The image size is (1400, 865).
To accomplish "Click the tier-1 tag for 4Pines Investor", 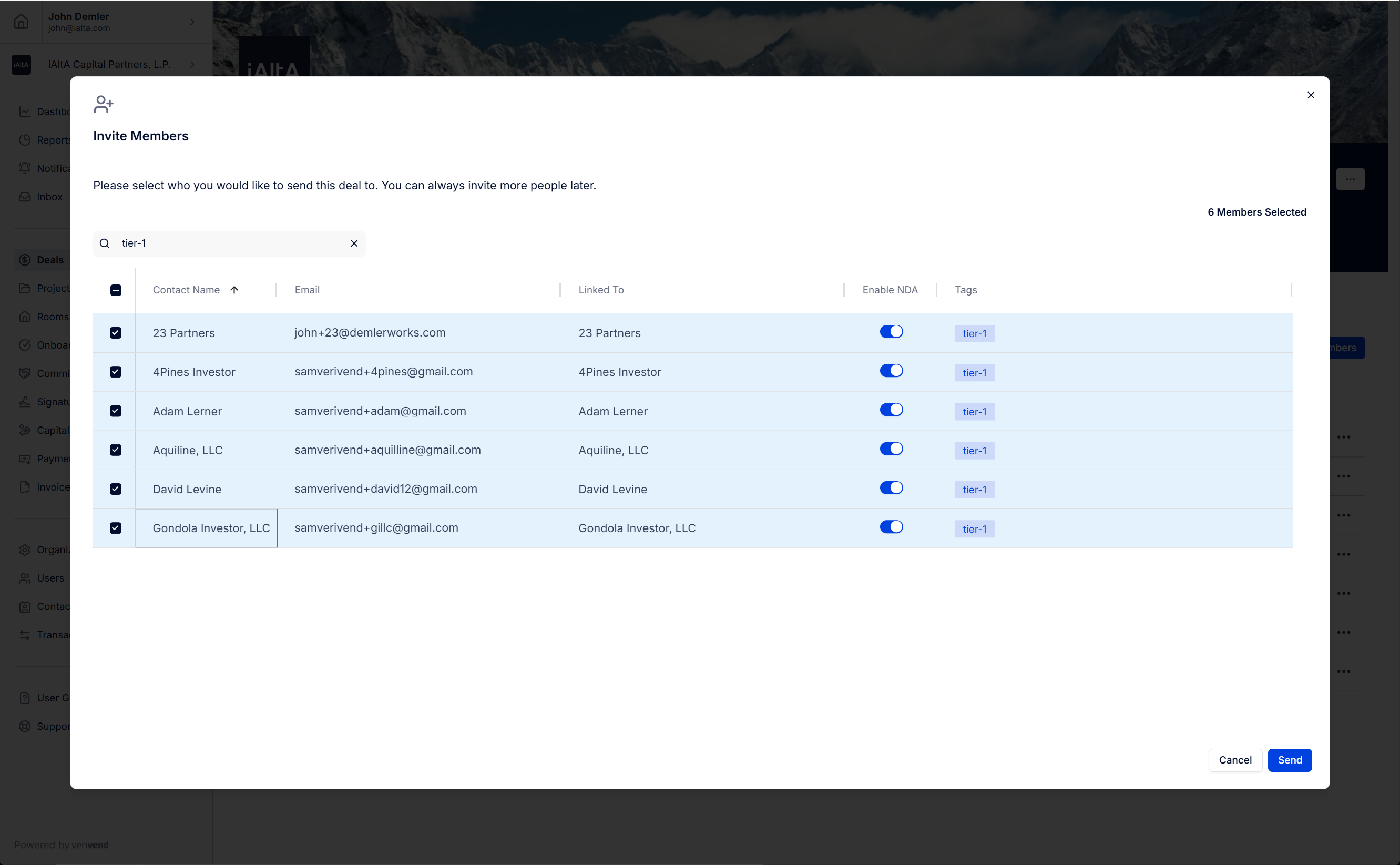I will (x=975, y=373).
